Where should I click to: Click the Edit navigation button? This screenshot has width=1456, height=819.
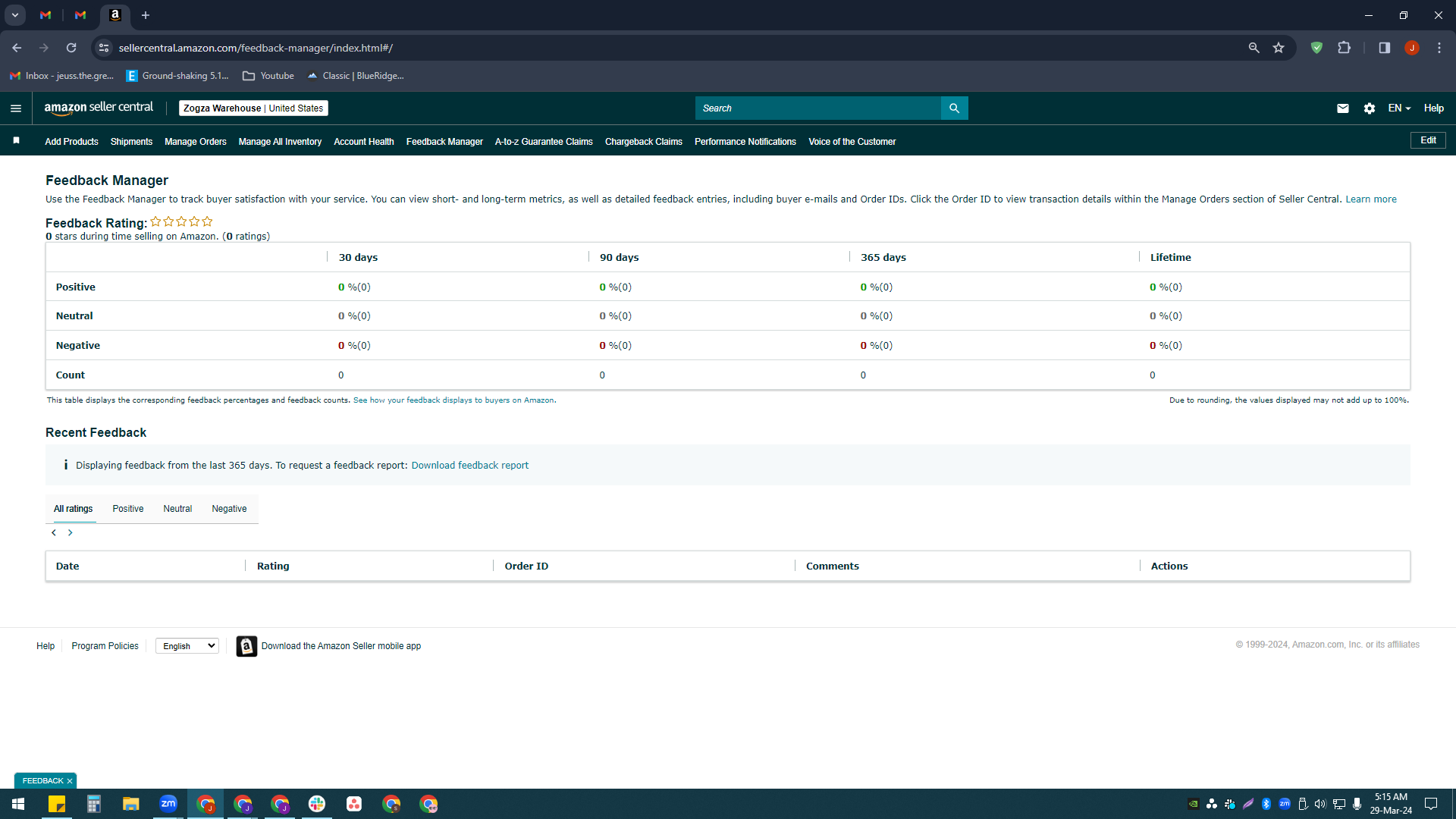[1428, 140]
